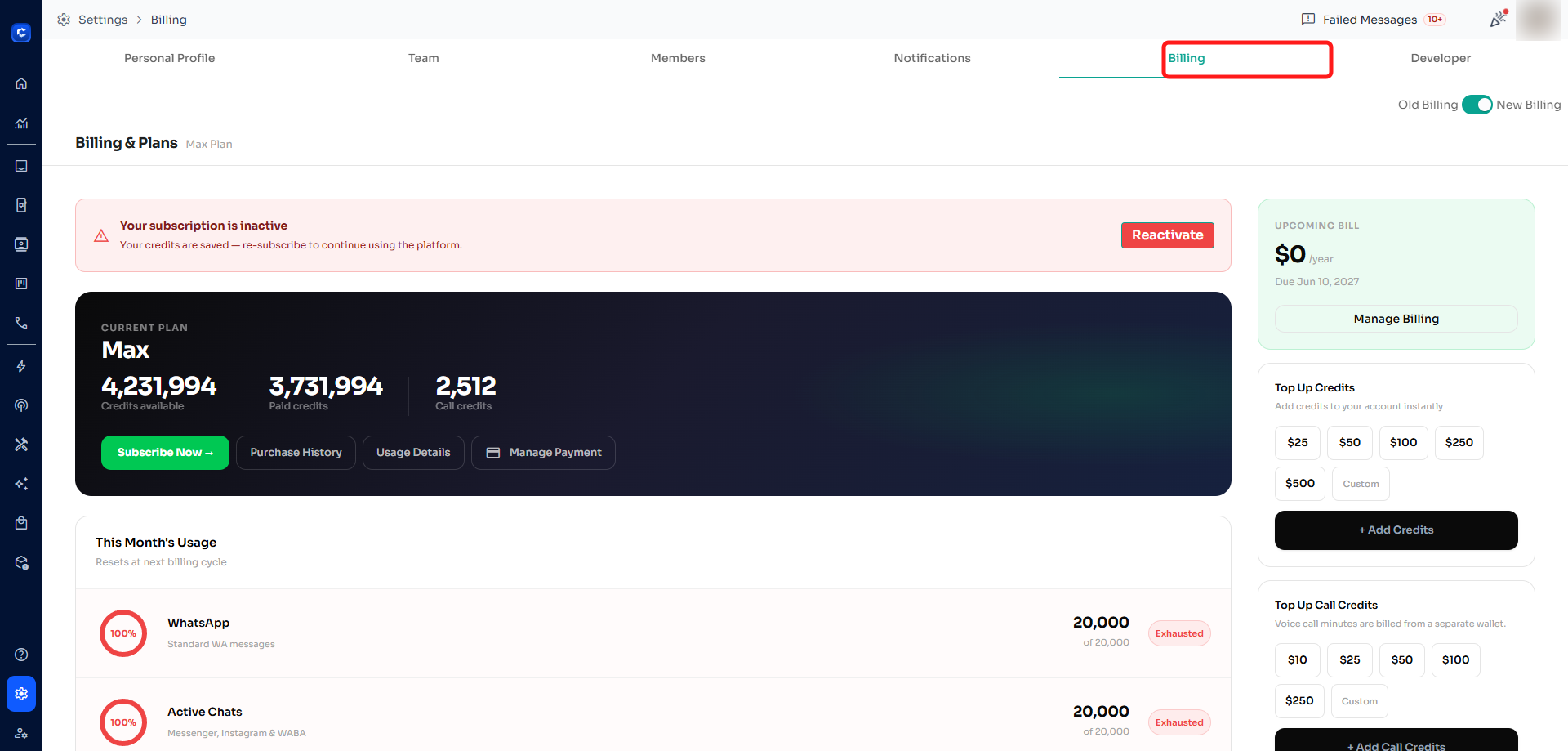The height and width of the screenshot is (751, 1568).
Task: Select the $100 credits top-up option
Action: [1404, 443]
